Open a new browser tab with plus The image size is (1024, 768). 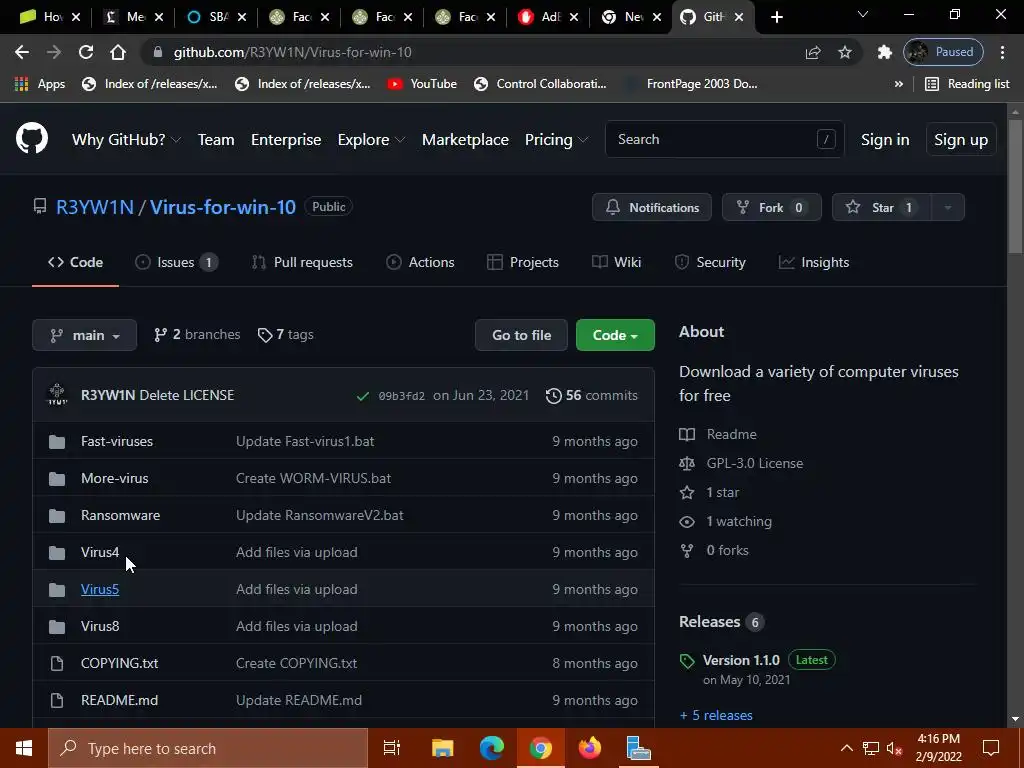(776, 17)
